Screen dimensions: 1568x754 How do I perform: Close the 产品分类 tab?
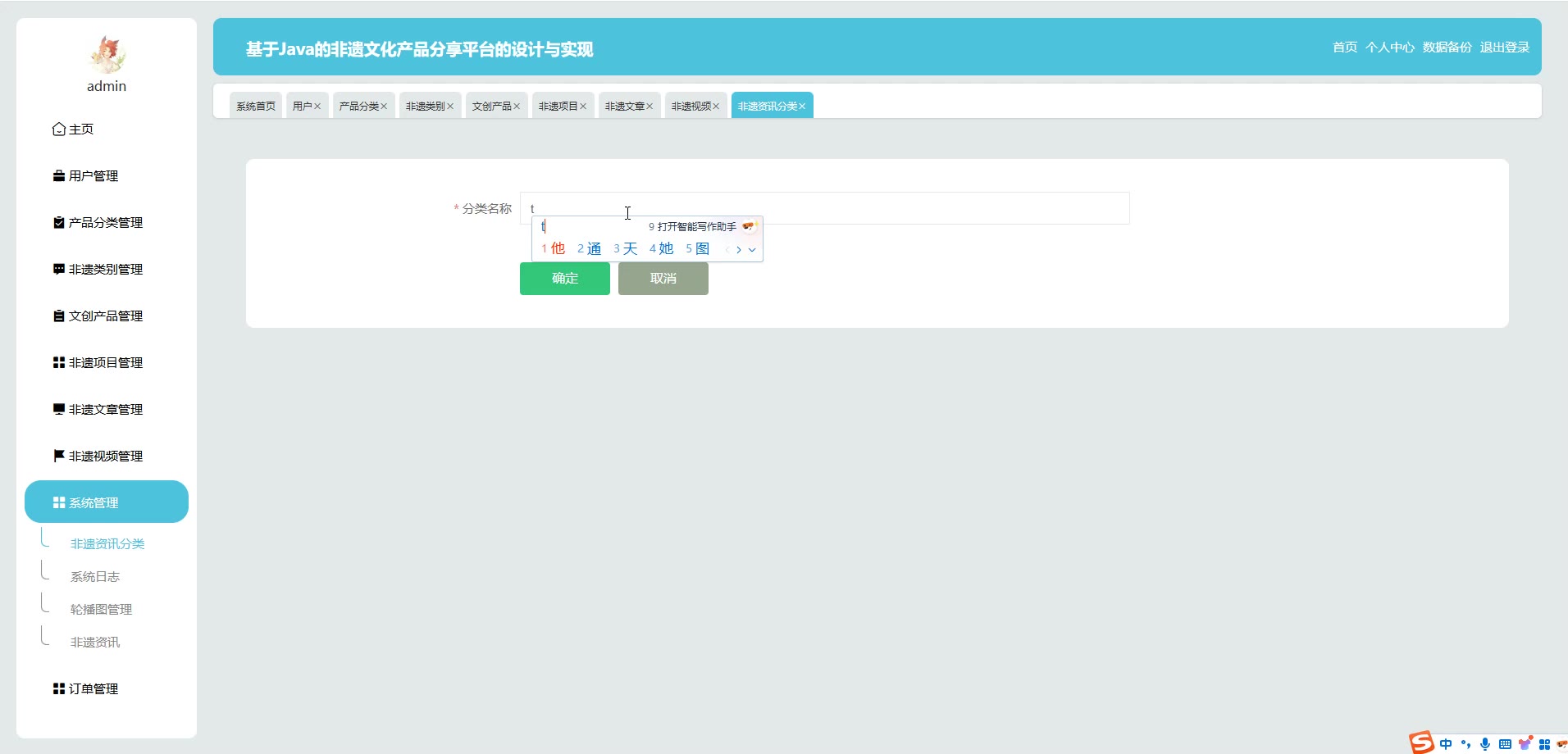(384, 107)
